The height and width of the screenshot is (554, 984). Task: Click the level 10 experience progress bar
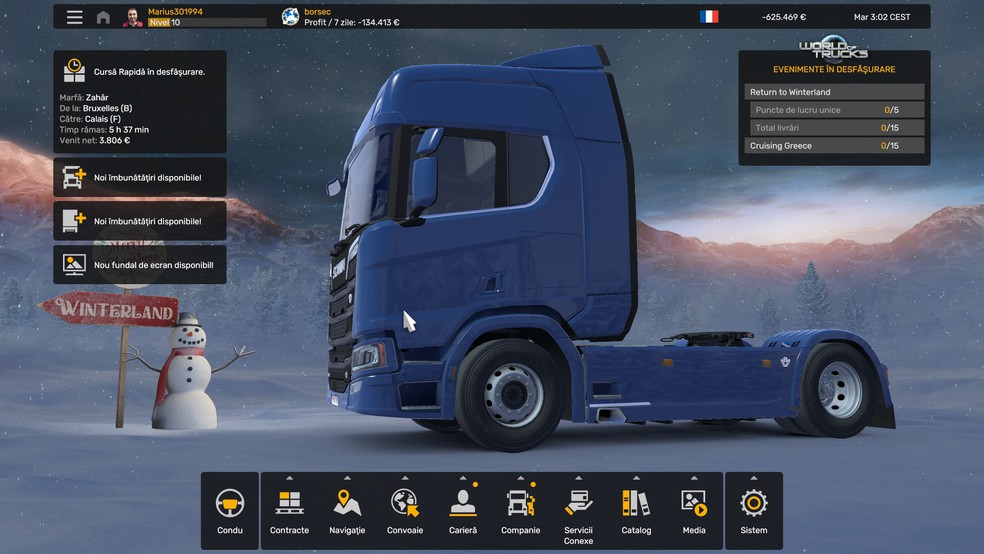pos(218,22)
